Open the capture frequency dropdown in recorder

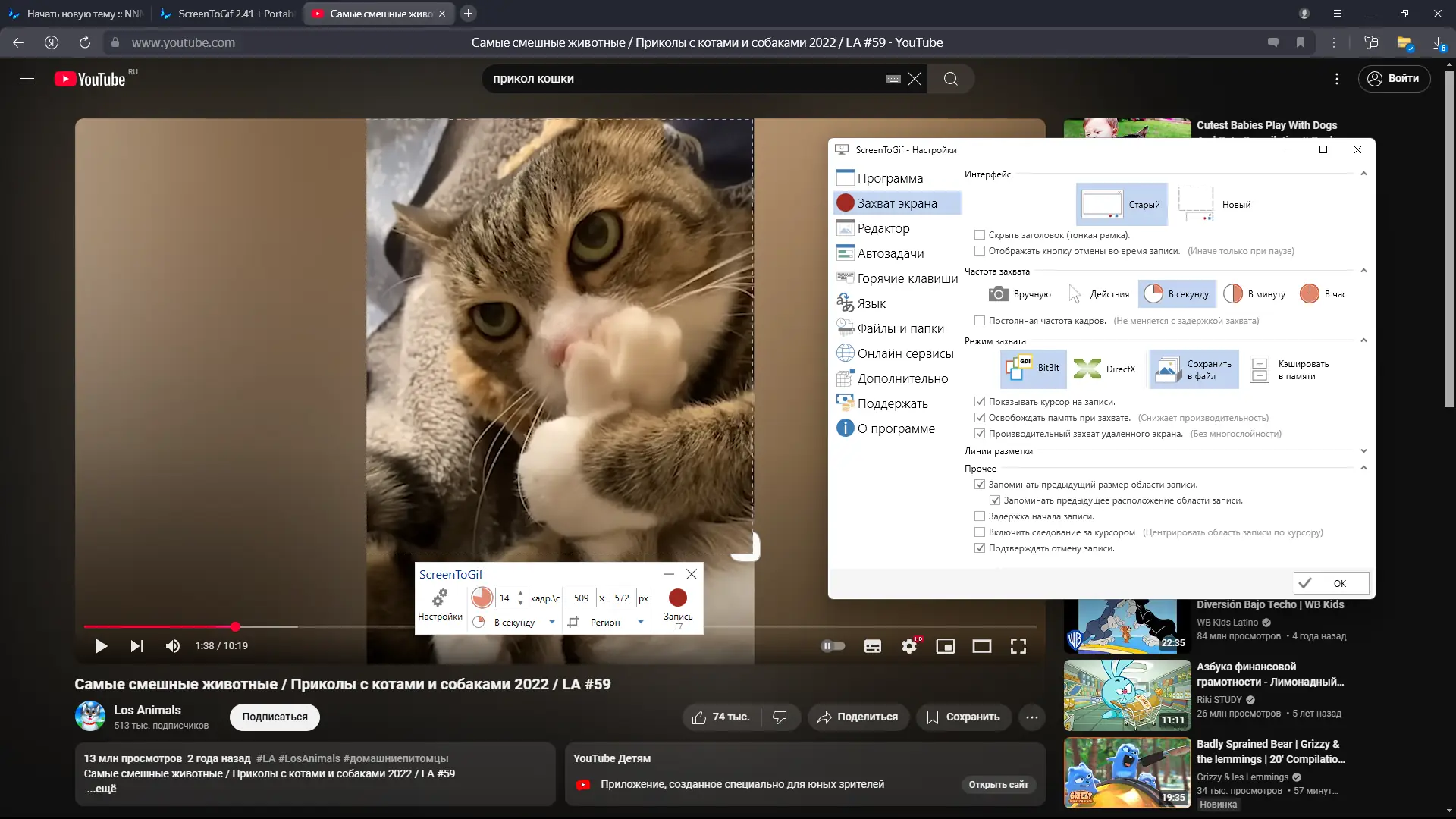coord(551,623)
